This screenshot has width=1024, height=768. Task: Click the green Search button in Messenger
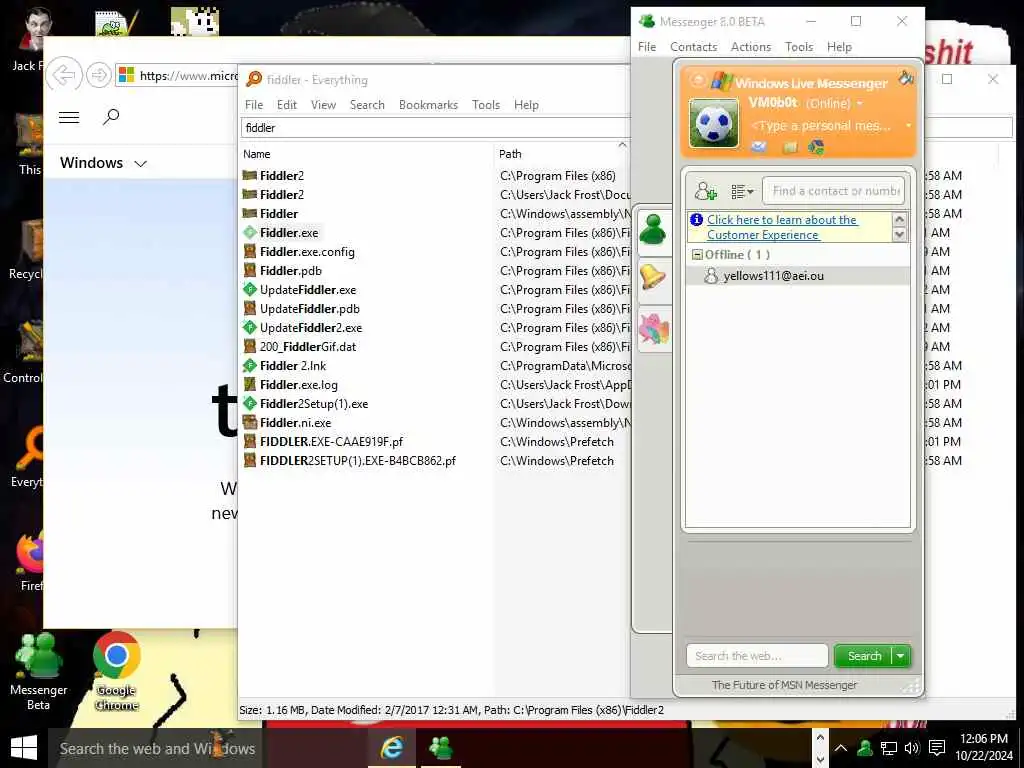(864, 656)
